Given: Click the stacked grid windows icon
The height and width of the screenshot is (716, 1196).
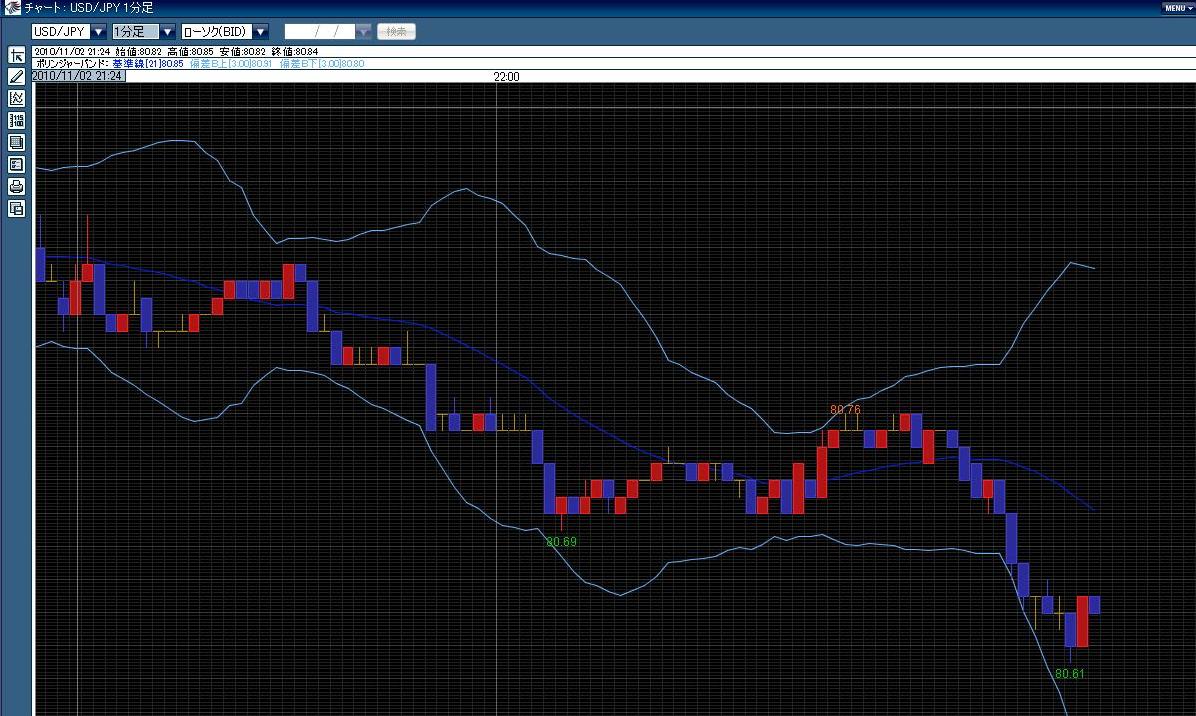Looking at the screenshot, I should pos(16,143).
